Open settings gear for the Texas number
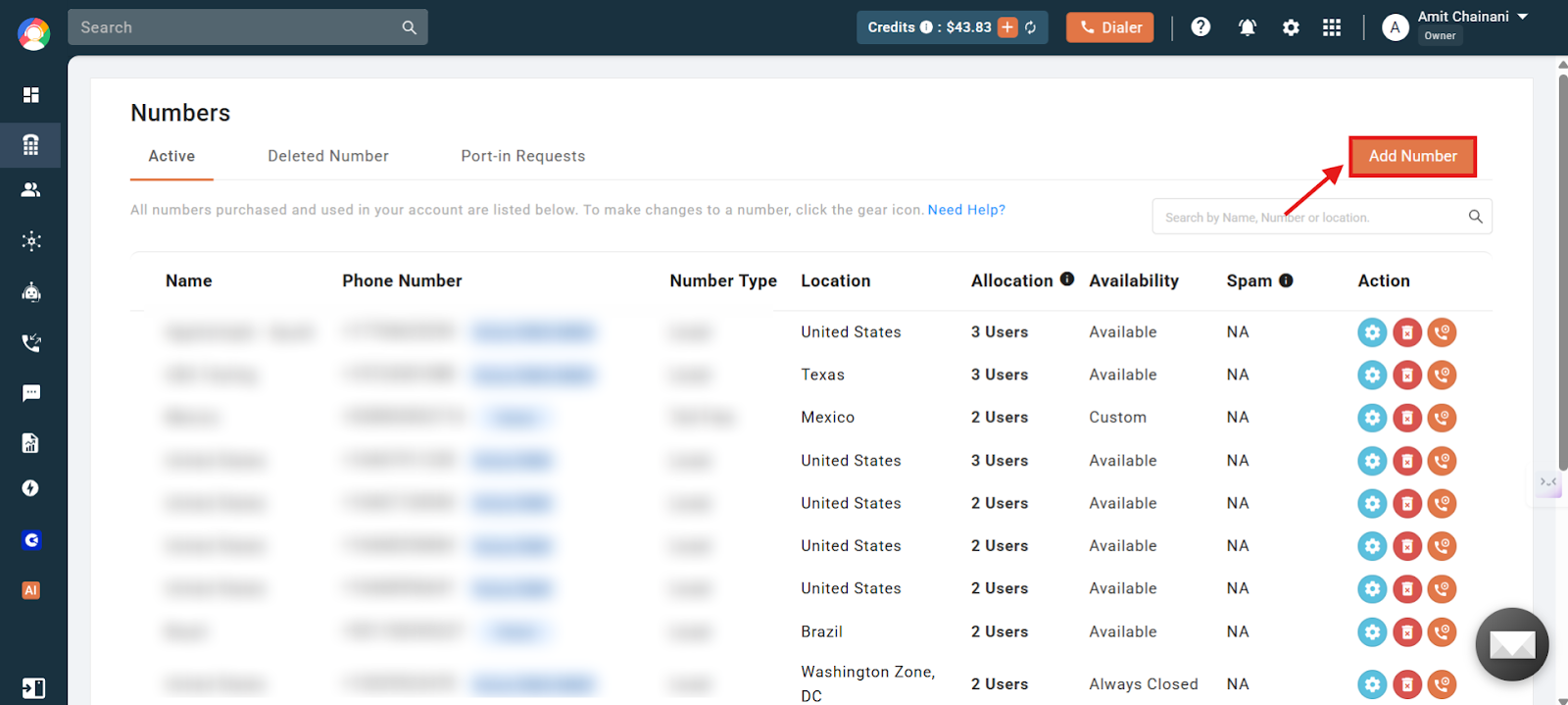1568x705 pixels. point(1372,375)
